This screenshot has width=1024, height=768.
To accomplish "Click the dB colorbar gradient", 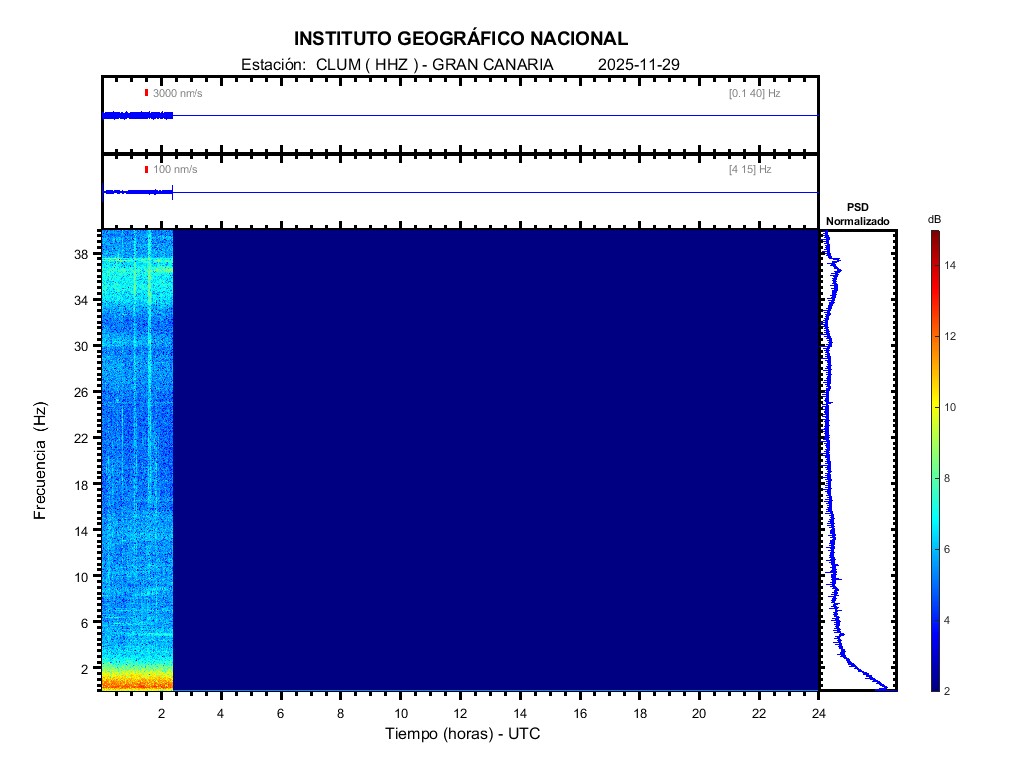I will coord(934,460).
